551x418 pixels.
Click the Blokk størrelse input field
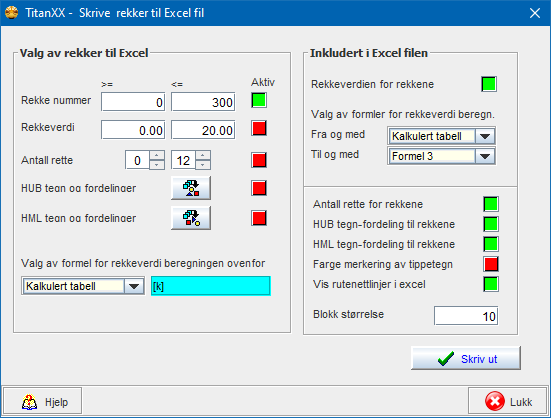pos(466,316)
